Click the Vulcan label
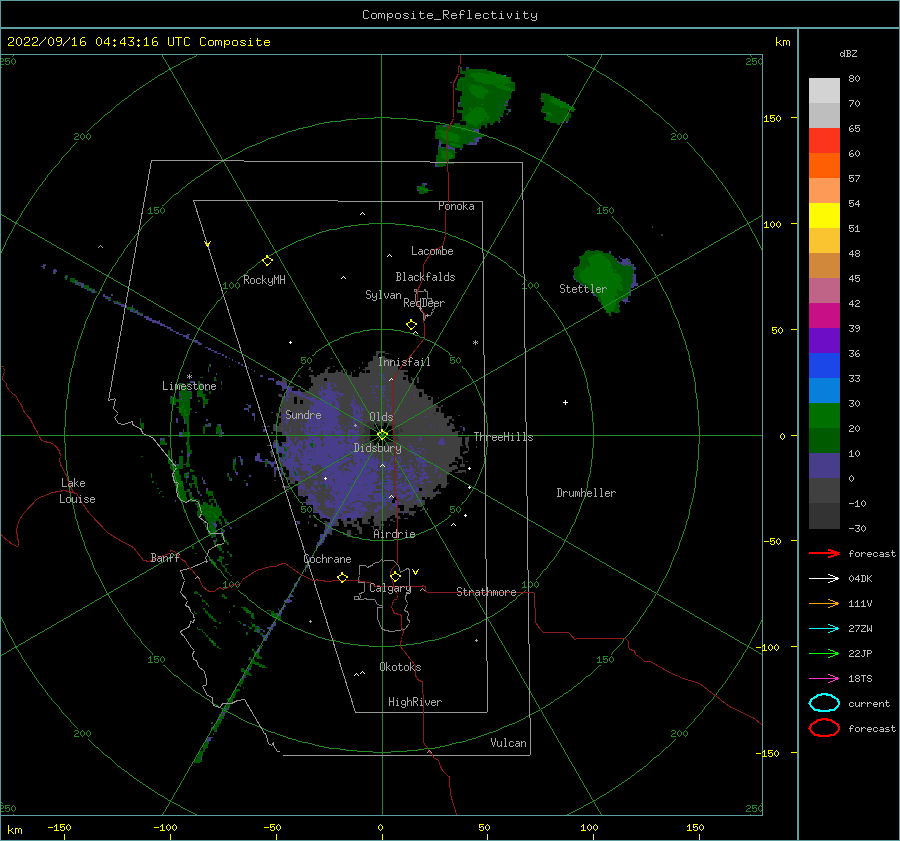 pos(509,743)
